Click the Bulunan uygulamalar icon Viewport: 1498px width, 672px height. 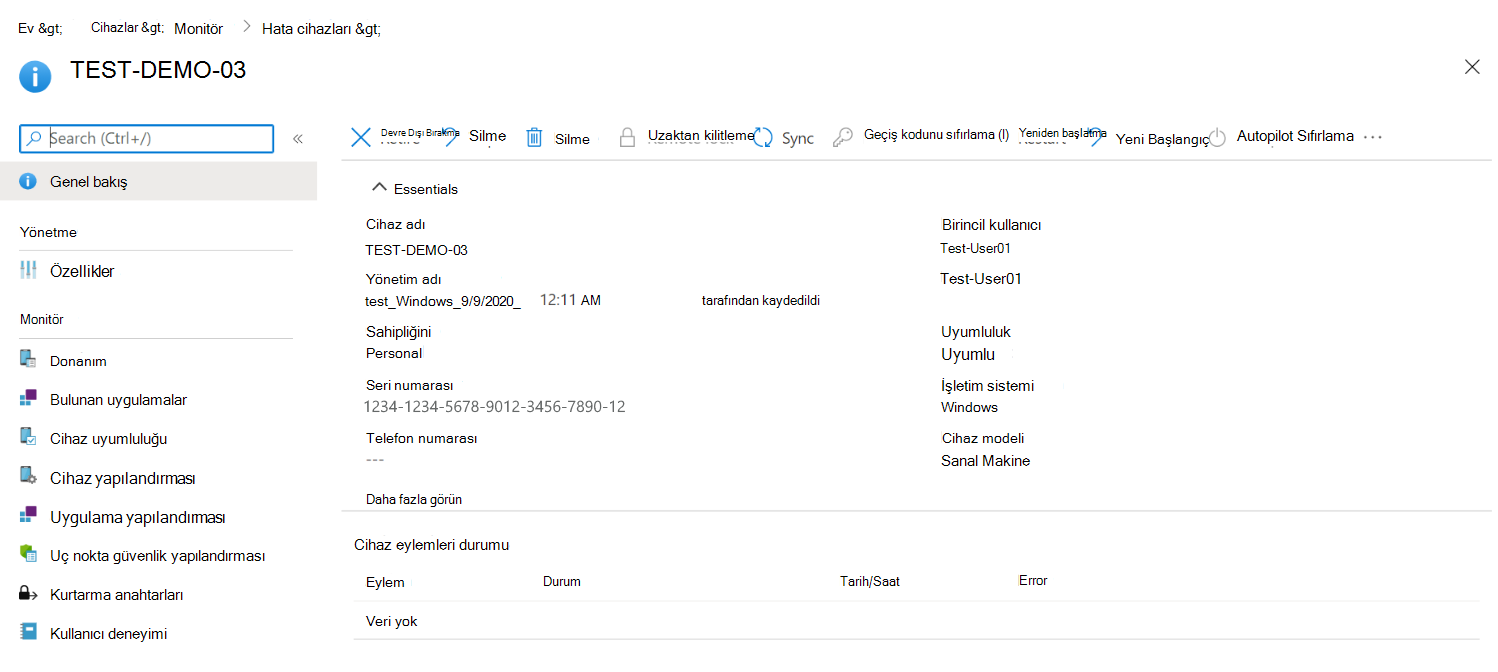[x=28, y=399]
